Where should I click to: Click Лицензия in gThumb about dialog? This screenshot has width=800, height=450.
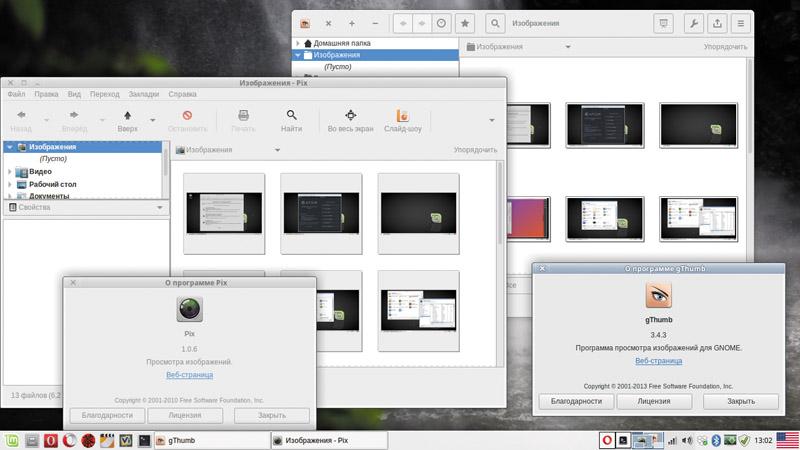click(x=654, y=402)
